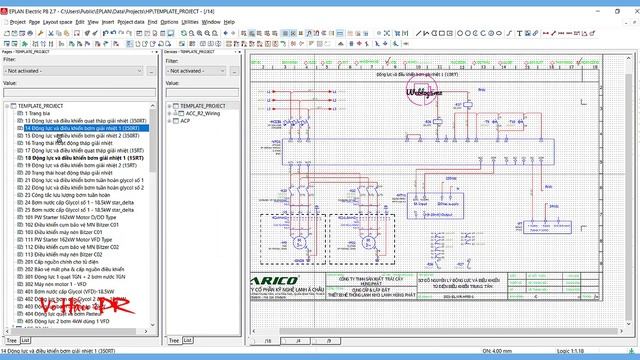Image resolution: width=640 pixels, height=360 pixels.
Task: Click the Copy icon in toolbar
Action: pyautogui.click(x=58, y=33)
